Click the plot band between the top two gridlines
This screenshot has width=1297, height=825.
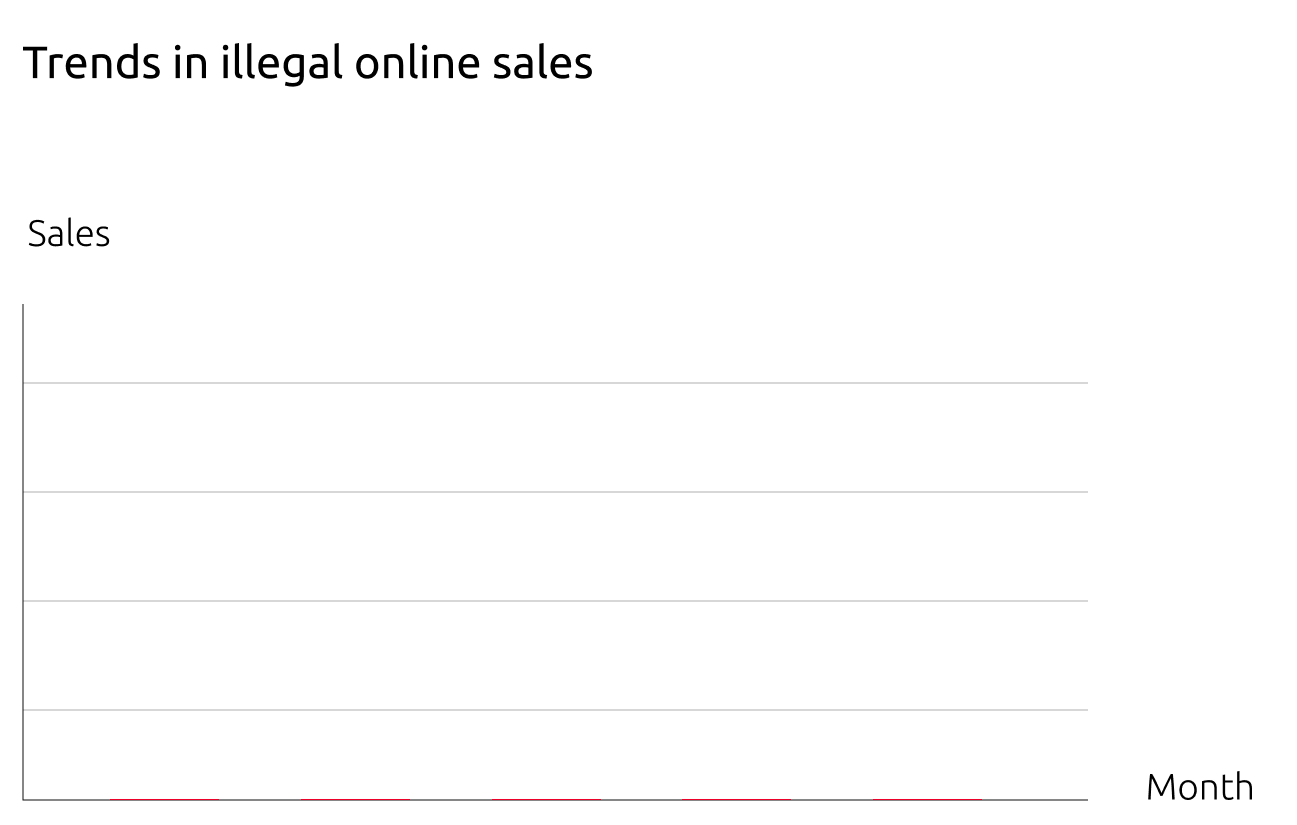(555, 437)
